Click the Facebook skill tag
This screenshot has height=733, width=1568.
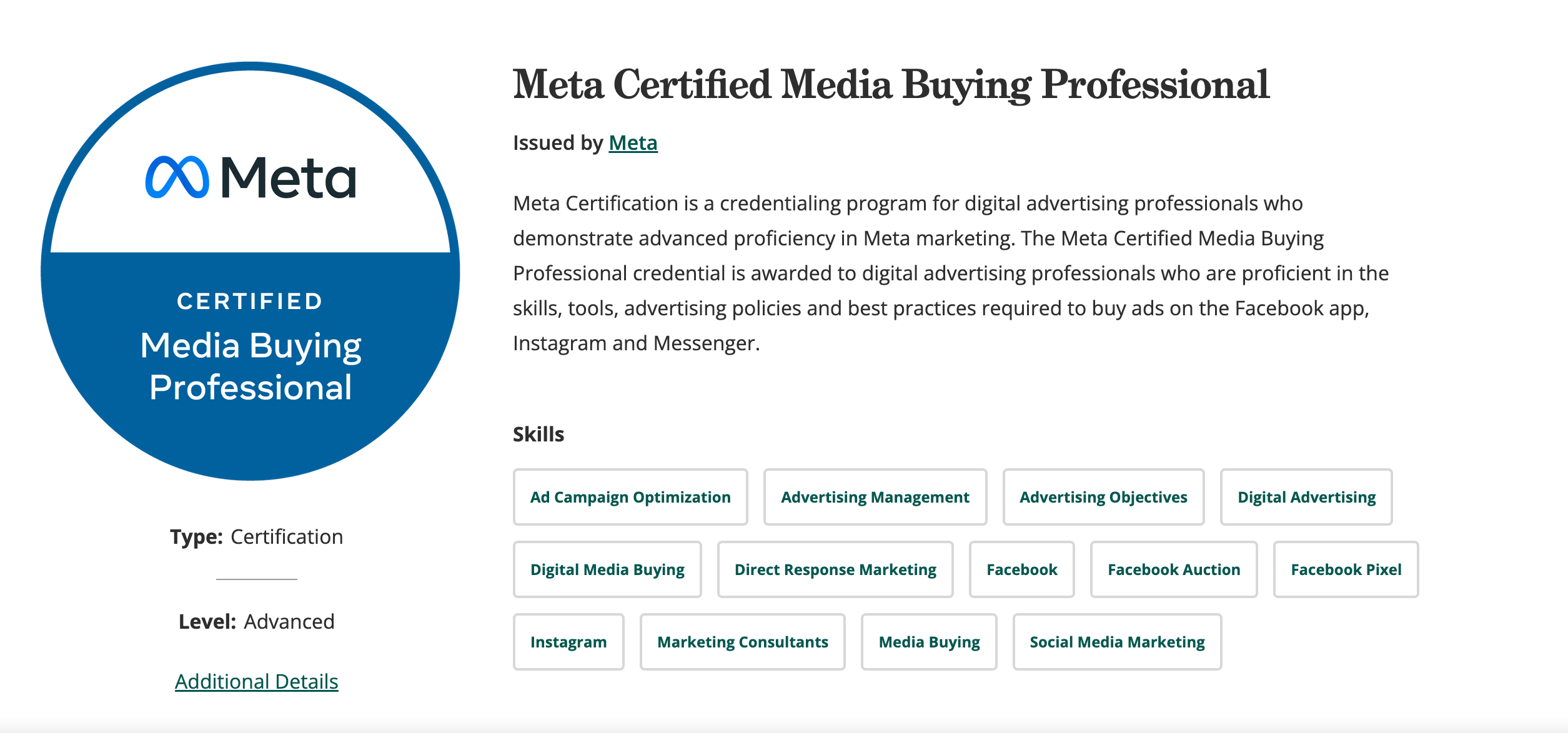click(x=1022, y=569)
